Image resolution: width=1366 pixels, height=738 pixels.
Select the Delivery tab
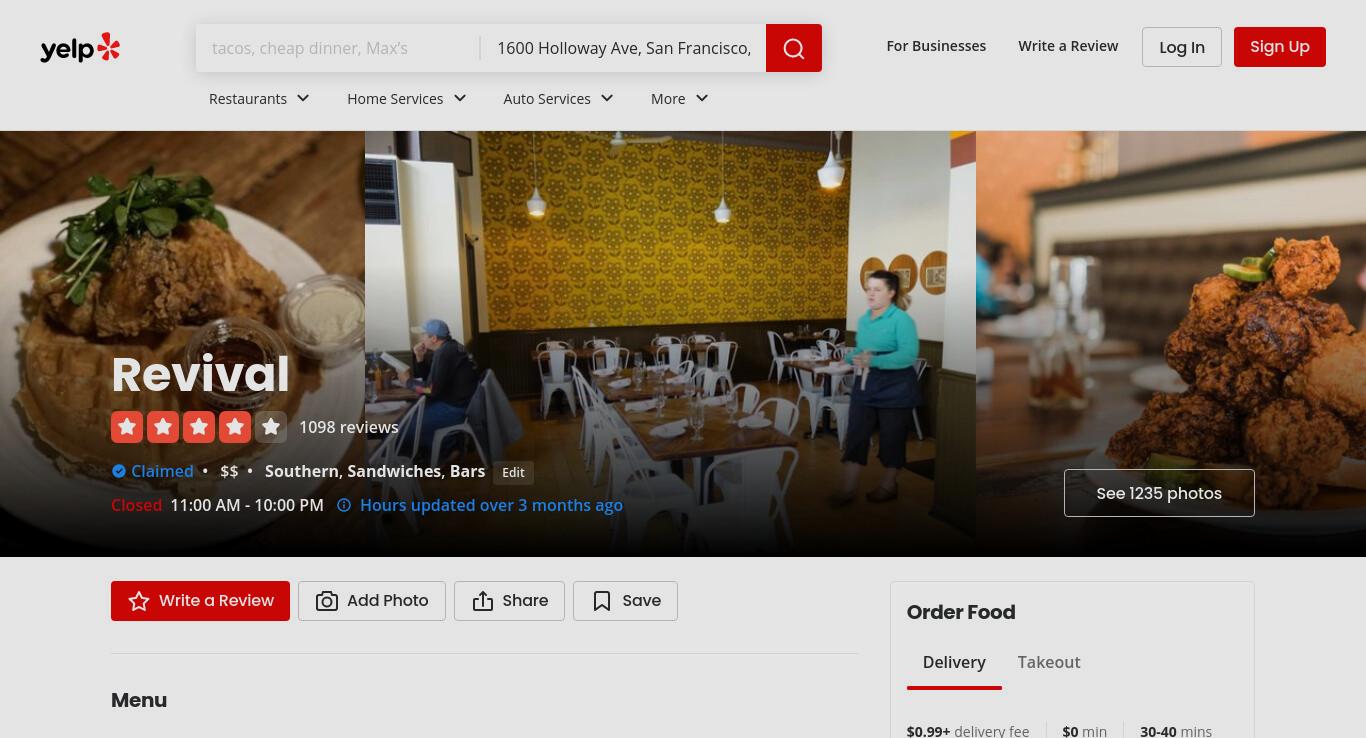pyautogui.click(x=954, y=662)
